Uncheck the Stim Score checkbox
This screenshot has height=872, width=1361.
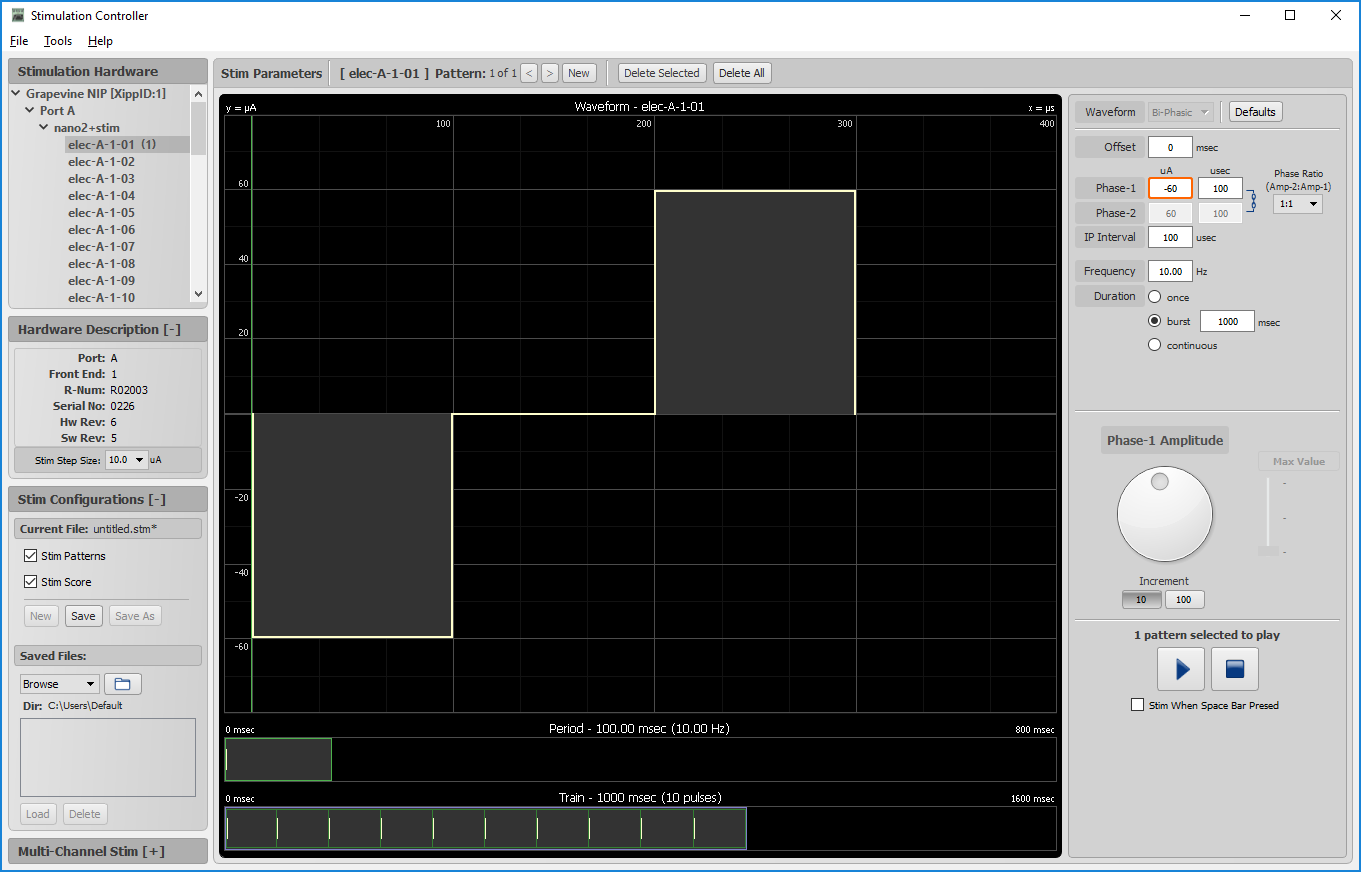30,582
